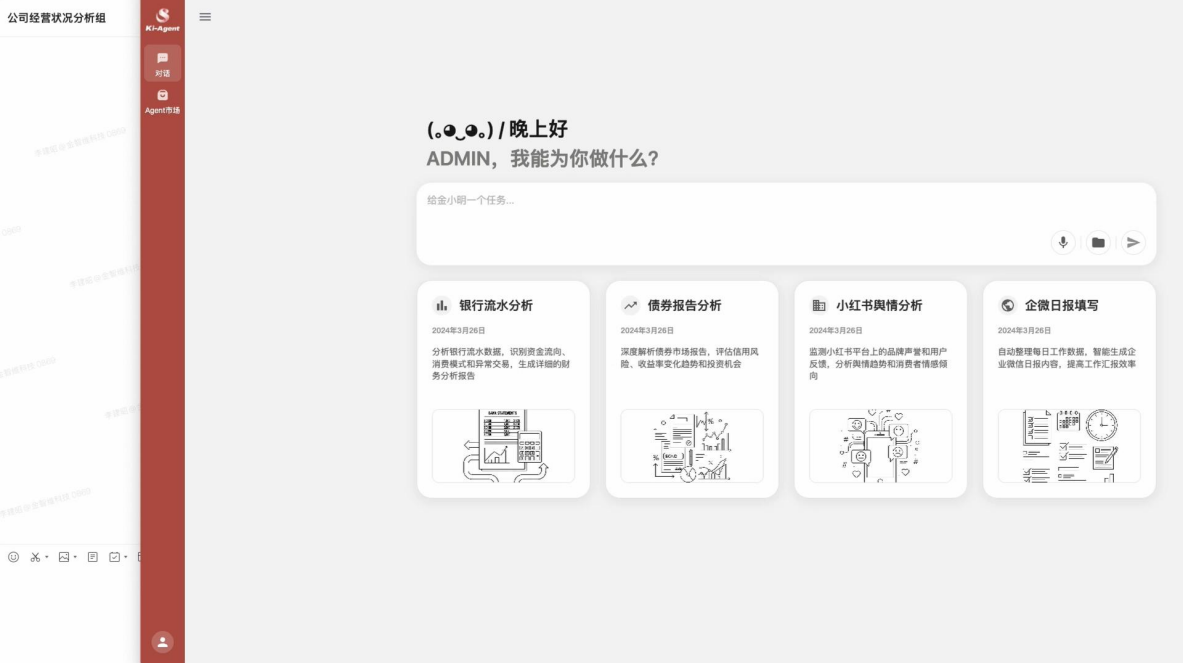Open the 对话 chat section
The height and width of the screenshot is (663, 1183).
click(162, 63)
